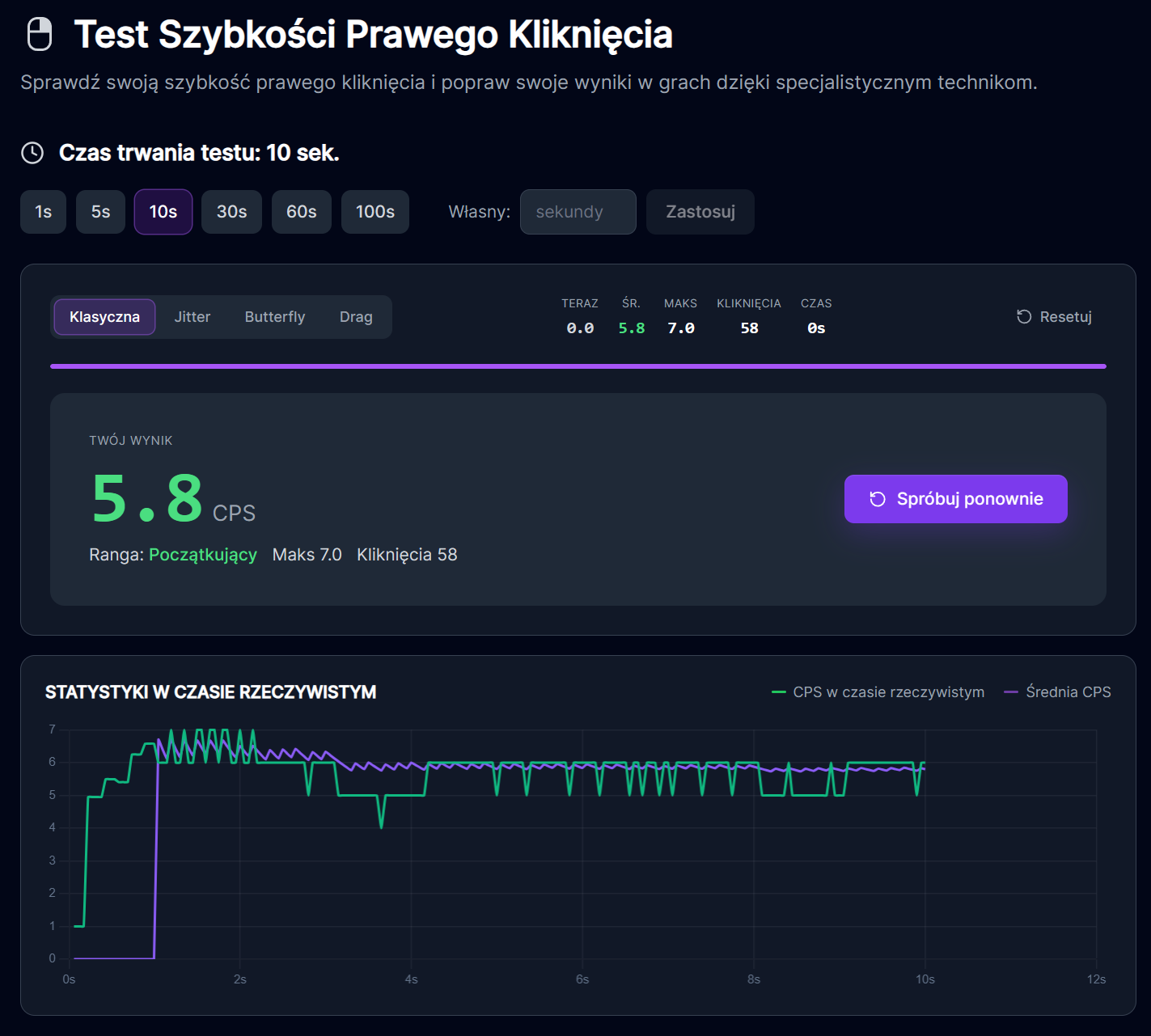
Task: Click the TWÓJ WYNIK heading
Action: (x=131, y=441)
